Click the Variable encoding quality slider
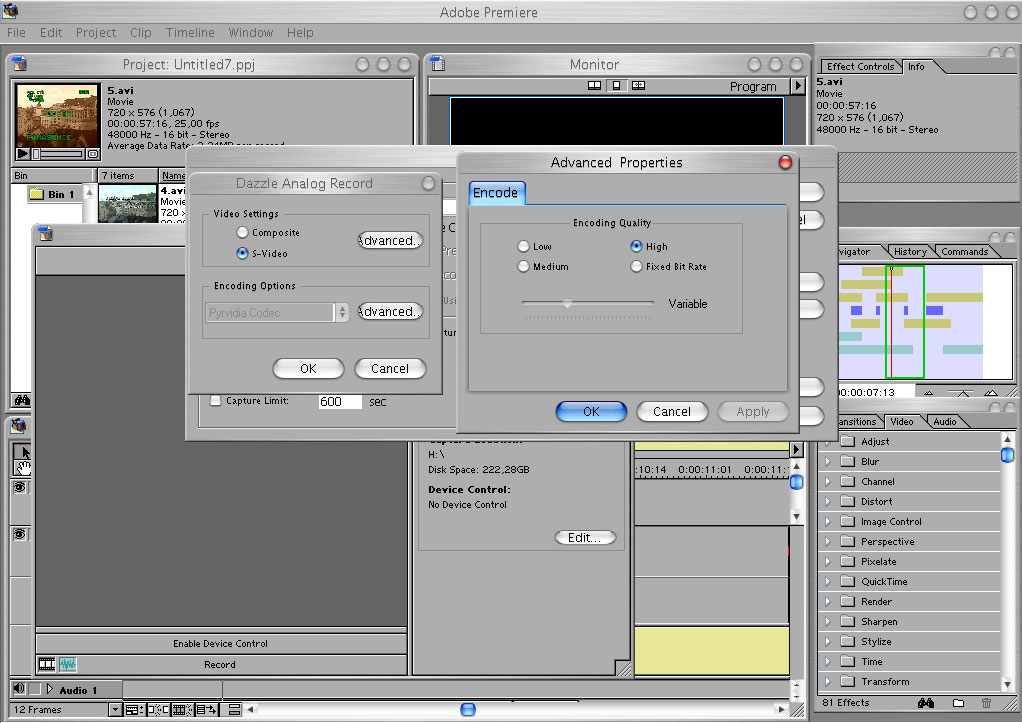This screenshot has height=723, width=1022. click(x=587, y=303)
